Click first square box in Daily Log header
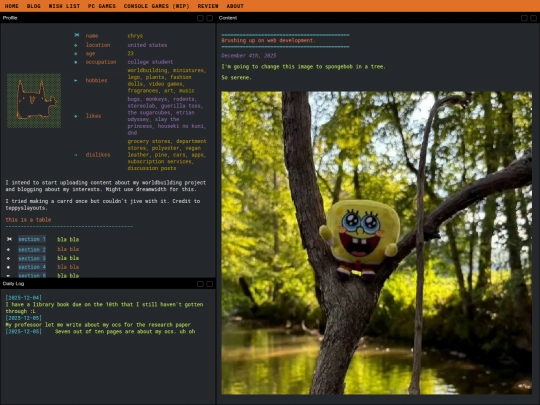 (x=200, y=284)
